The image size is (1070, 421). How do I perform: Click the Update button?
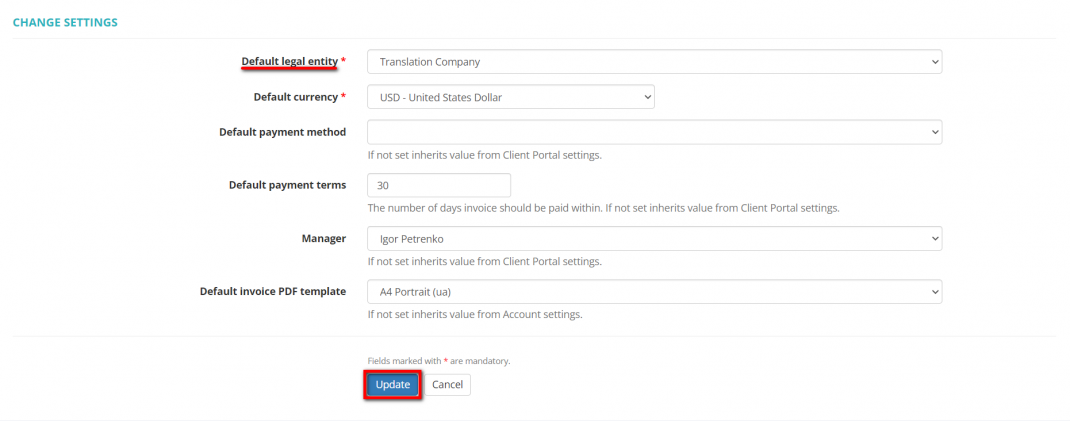392,385
